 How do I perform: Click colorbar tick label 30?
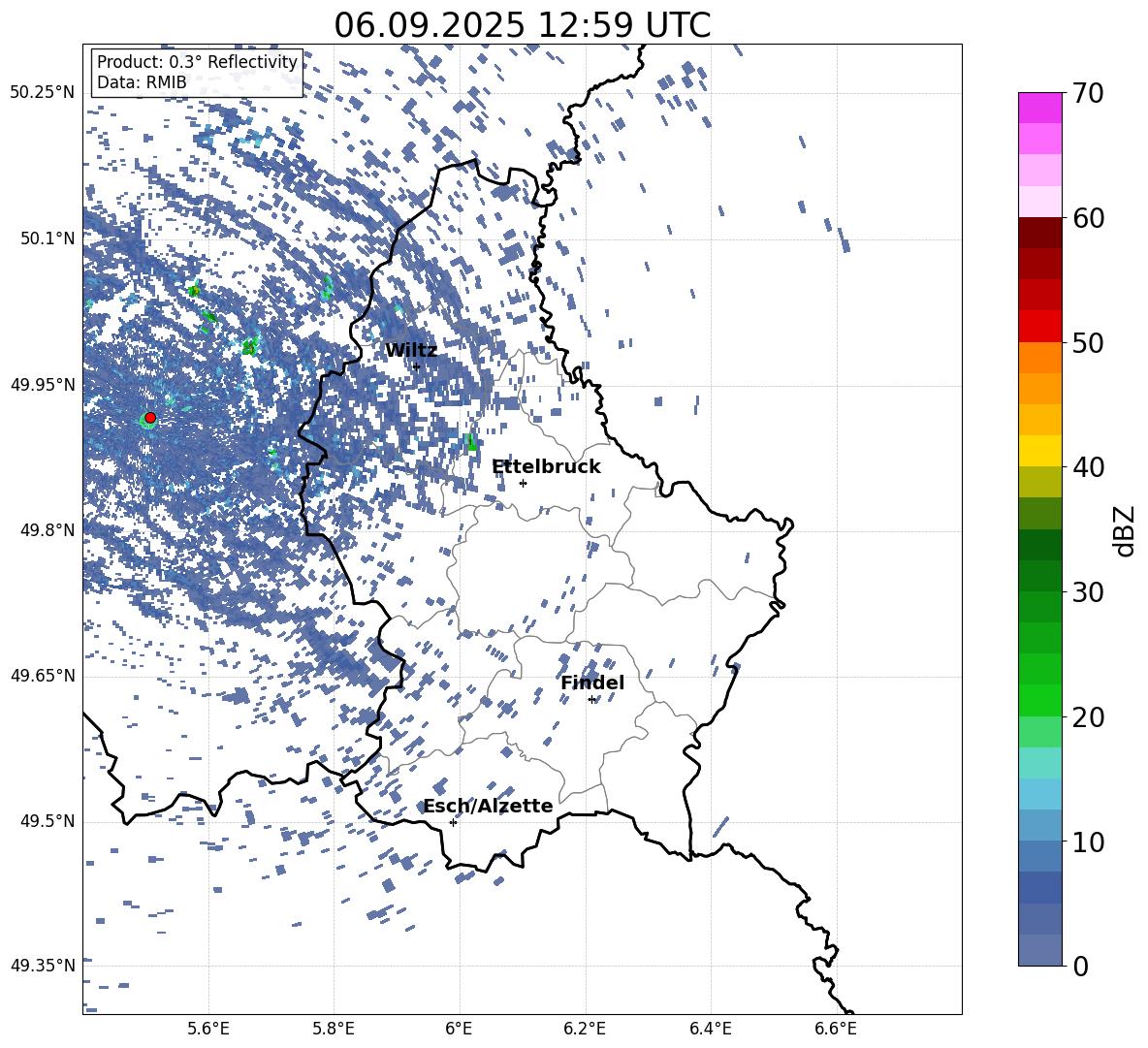(1088, 592)
